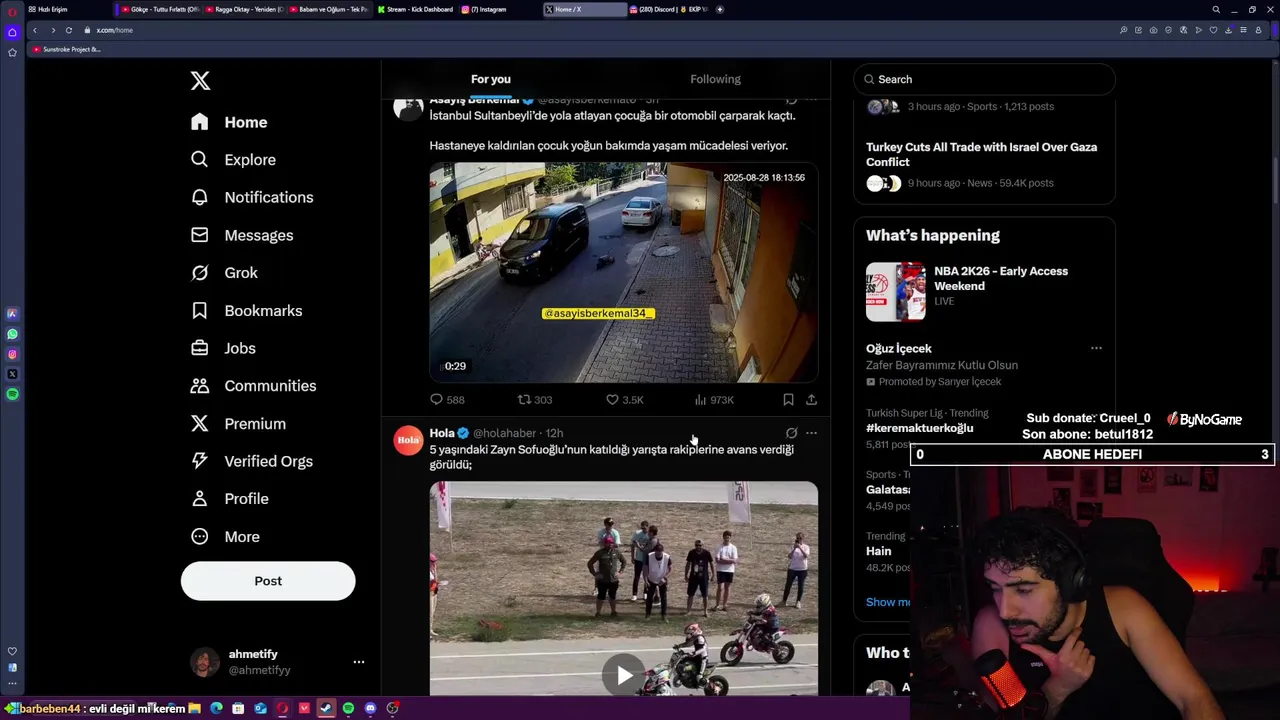This screenshot has width=1280, height=720.
Task: Reply to the Asayiş Berkemal post
Action: click(447, 400)
